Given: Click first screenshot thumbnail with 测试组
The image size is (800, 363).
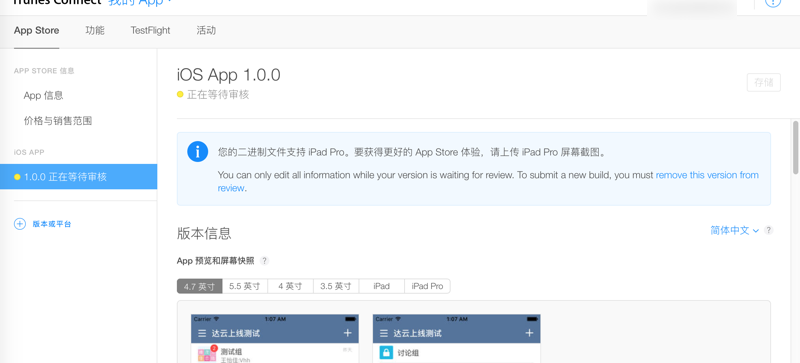Looking at the screenshot, I should point(274,338).
